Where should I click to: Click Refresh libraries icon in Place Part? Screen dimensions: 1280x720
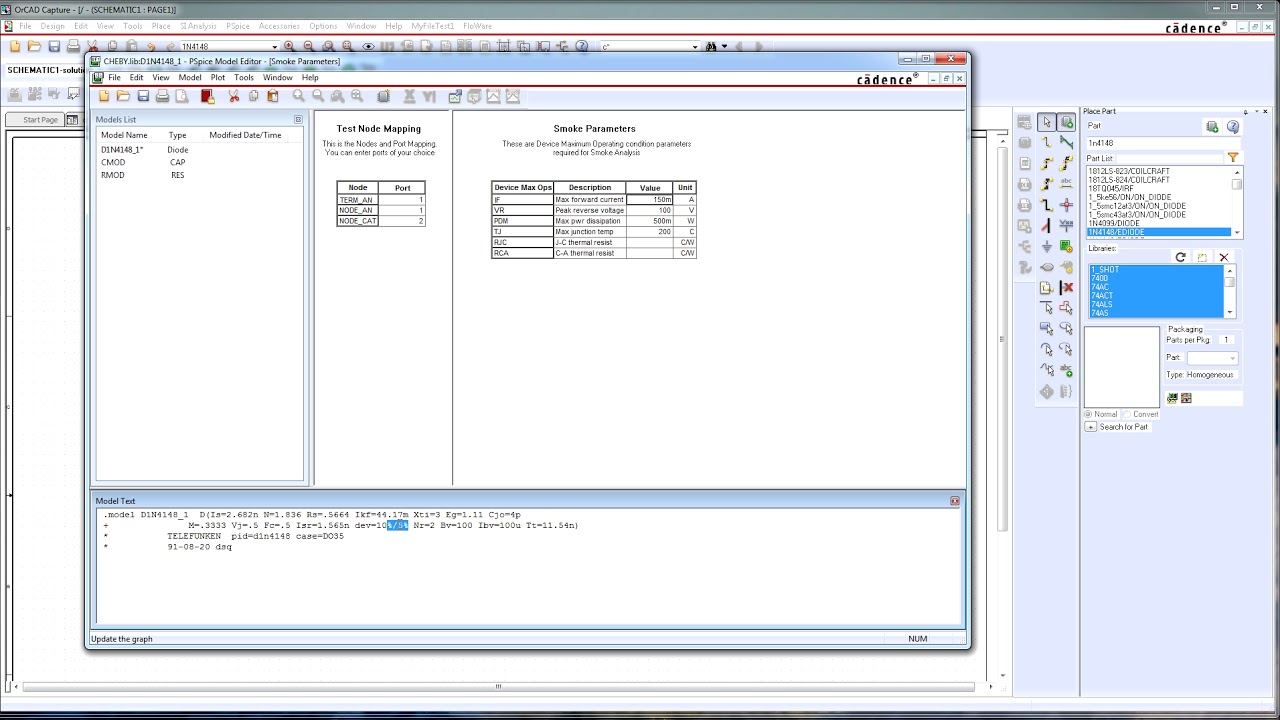pyautogui.click(x=1180, y=257)
